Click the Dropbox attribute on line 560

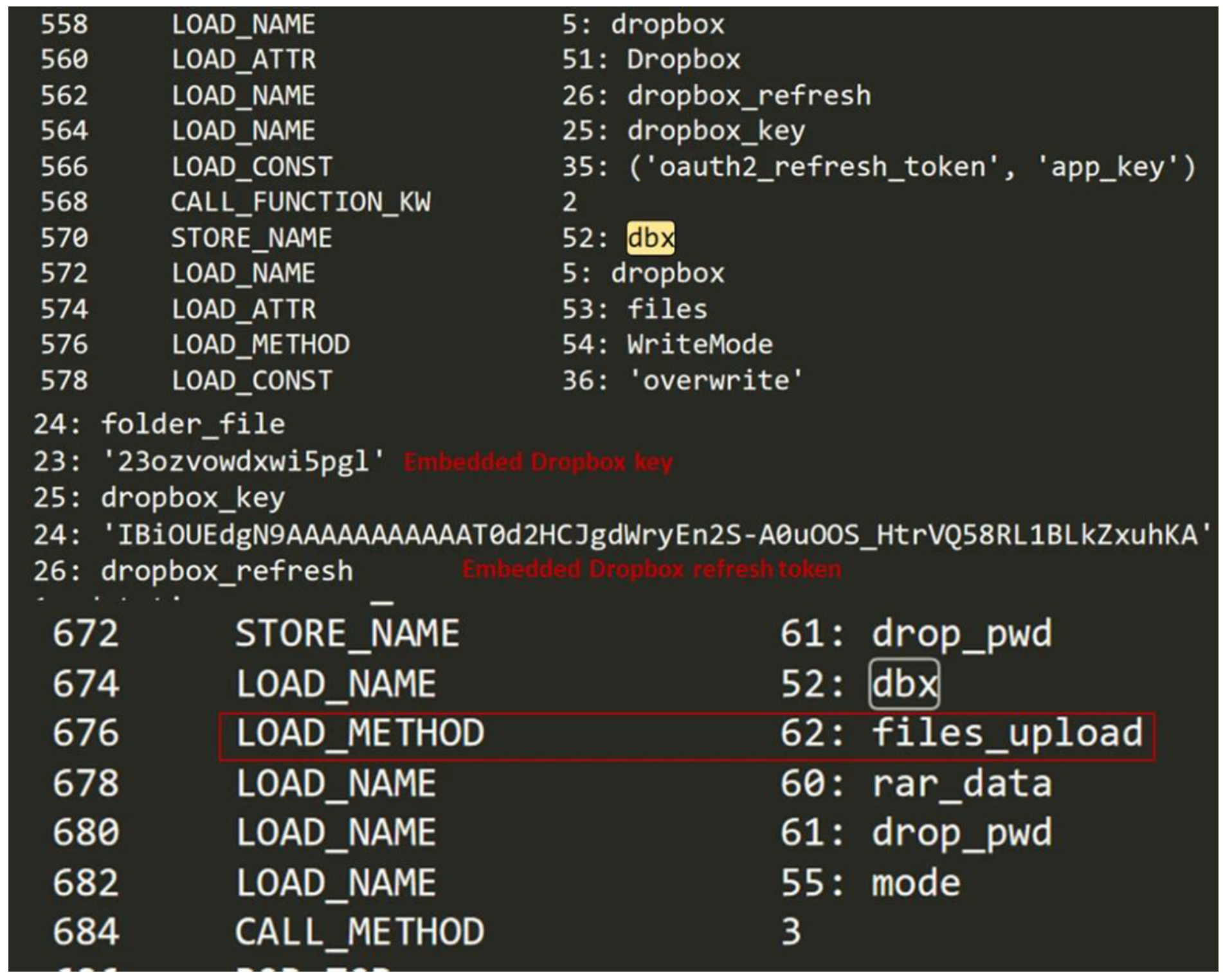click(x=683, y=60)
